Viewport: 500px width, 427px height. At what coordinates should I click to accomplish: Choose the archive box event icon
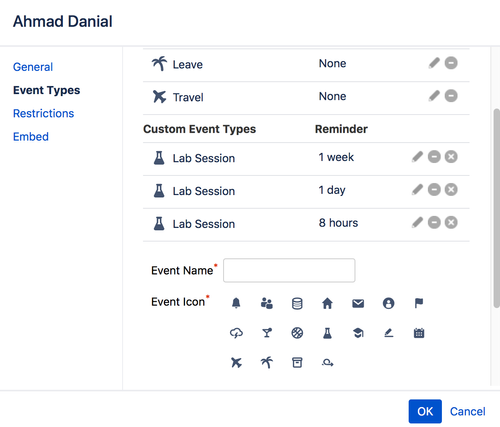click(x=297, y=362)
